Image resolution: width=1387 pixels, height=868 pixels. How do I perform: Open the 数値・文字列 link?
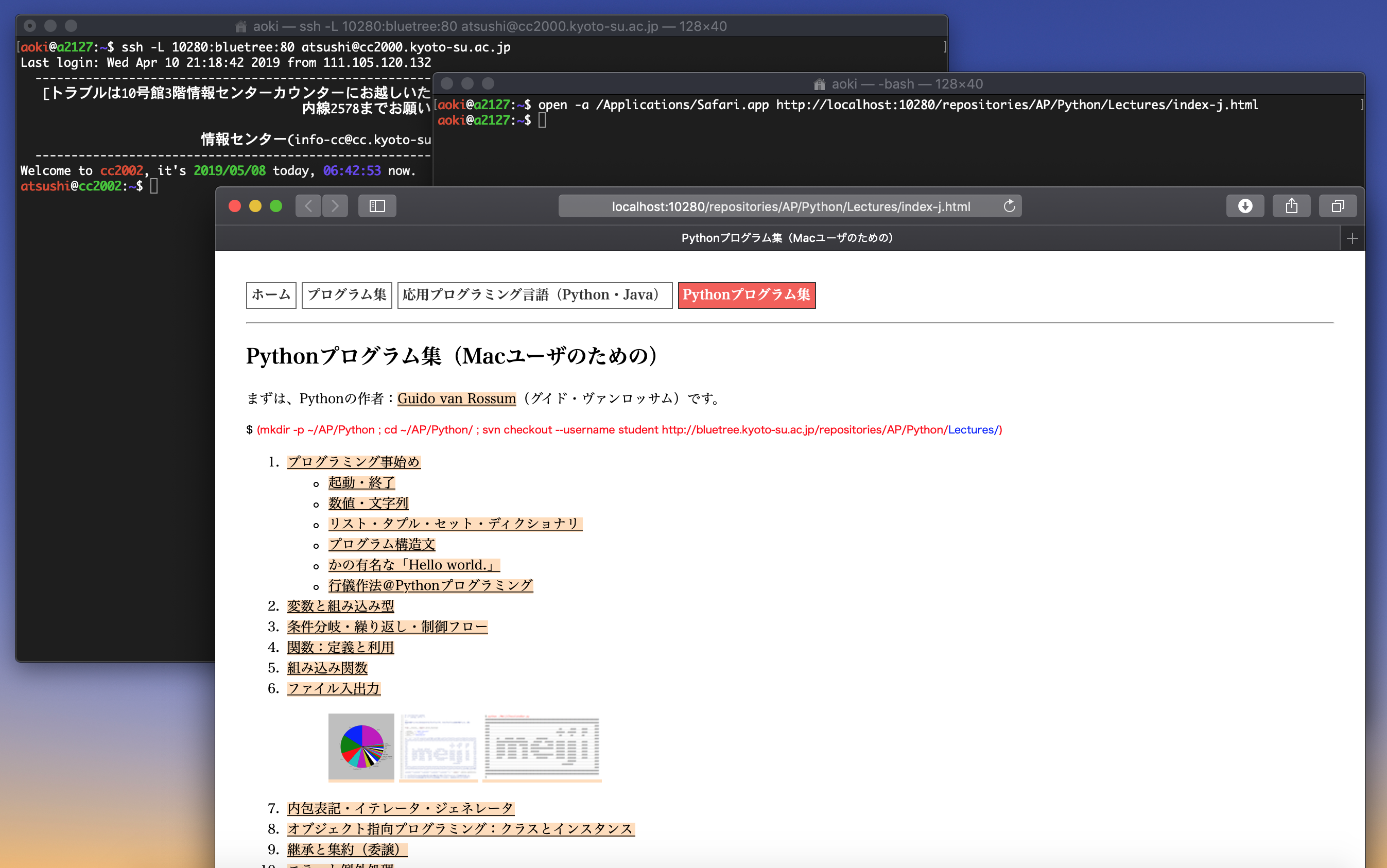368,504
